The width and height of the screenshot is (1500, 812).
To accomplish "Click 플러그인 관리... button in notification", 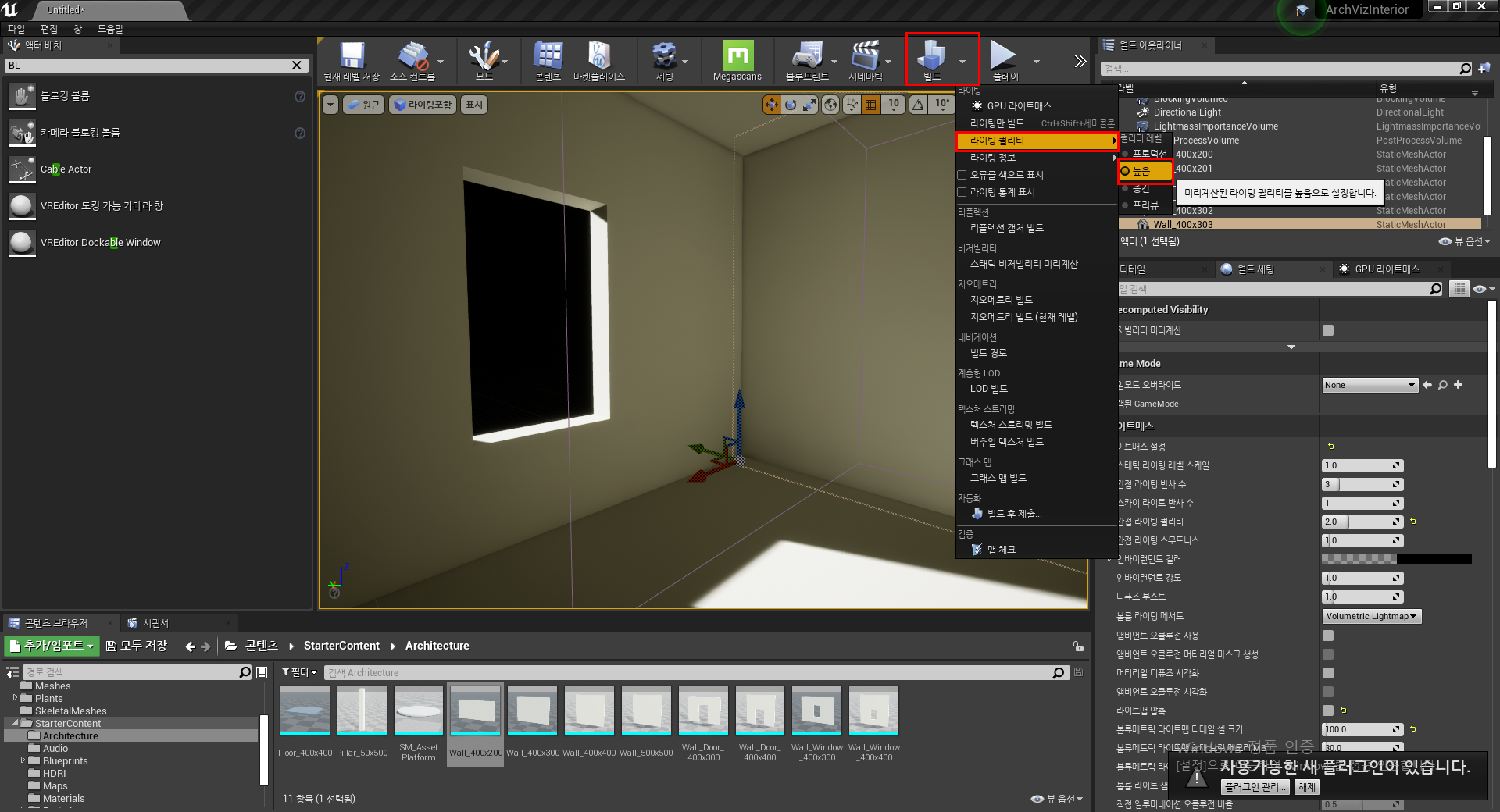I will tap(1255, 787).
